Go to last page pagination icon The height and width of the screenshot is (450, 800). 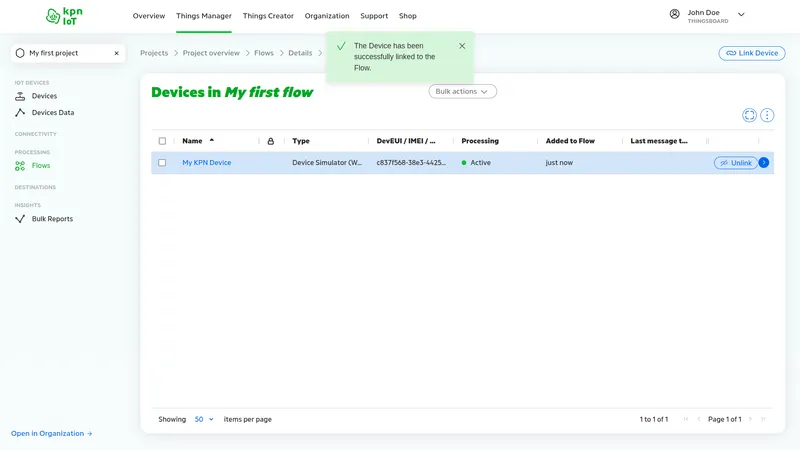click(x=763, y=419)
